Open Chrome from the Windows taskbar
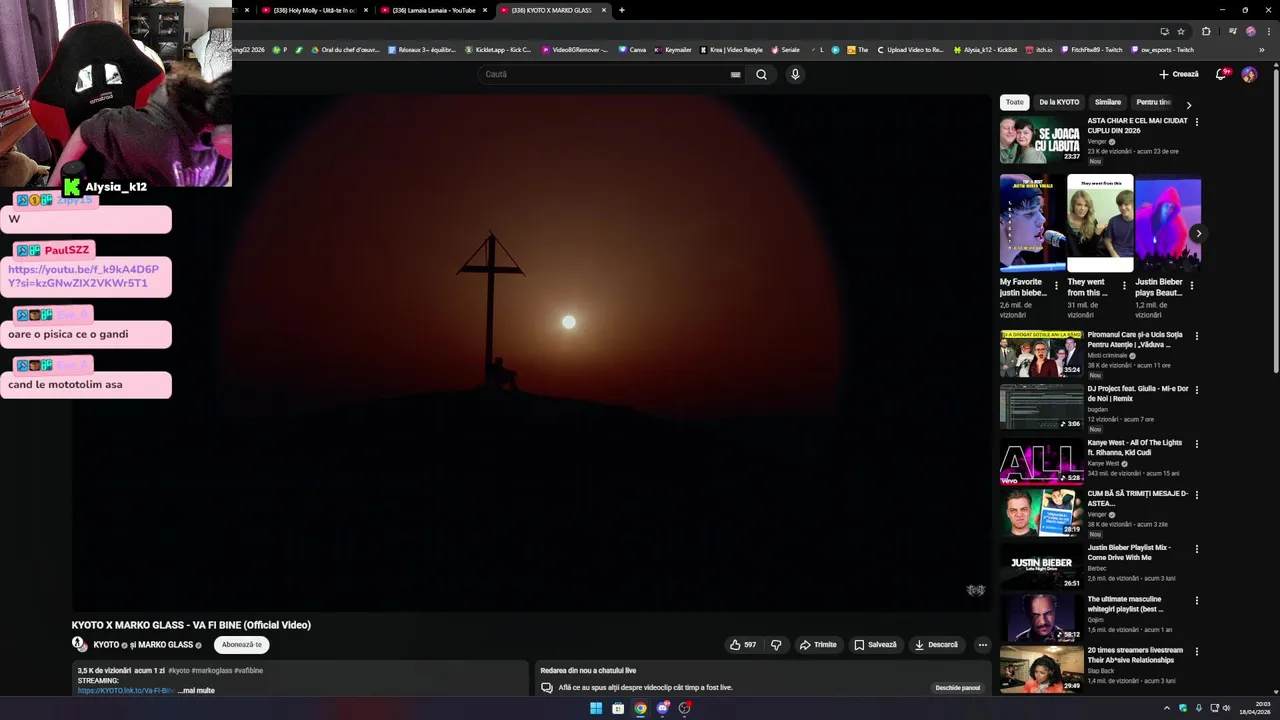This screenshot has width=1280, height=720. 640,708
